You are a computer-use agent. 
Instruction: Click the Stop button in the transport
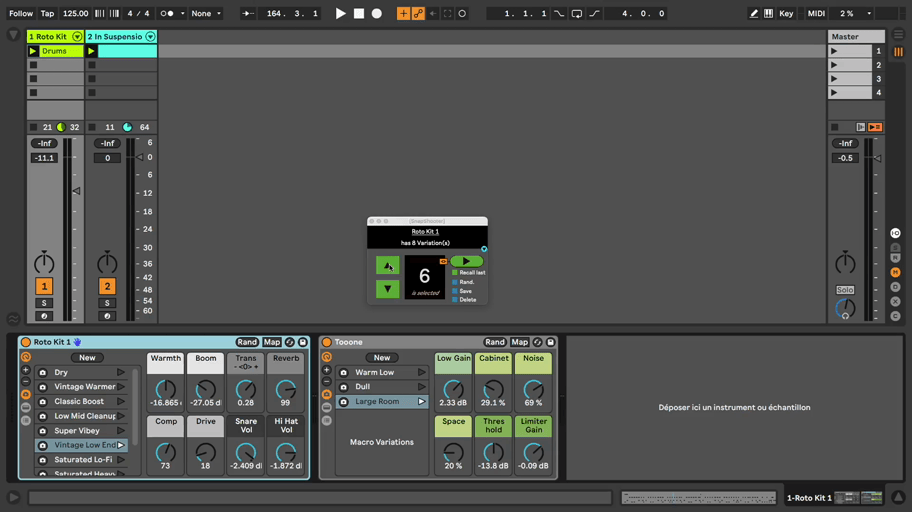(358, 14)
